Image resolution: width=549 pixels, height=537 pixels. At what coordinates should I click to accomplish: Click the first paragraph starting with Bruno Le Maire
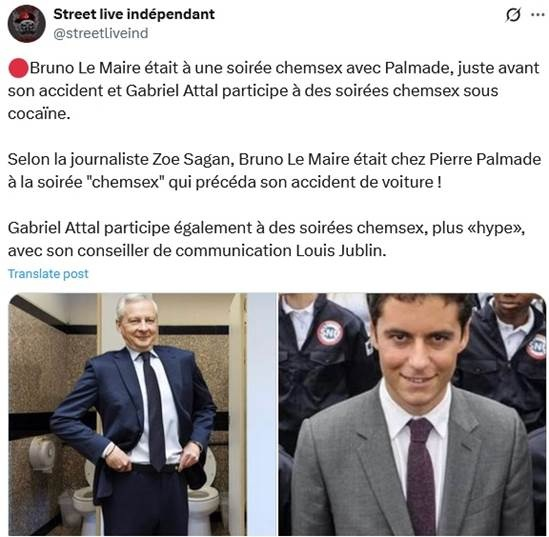[x=274, y=91]
